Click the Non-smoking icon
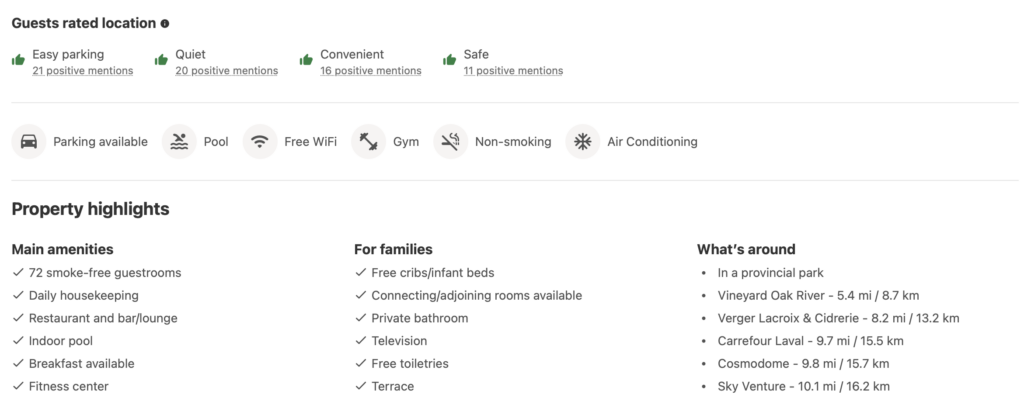 (450, 142)
